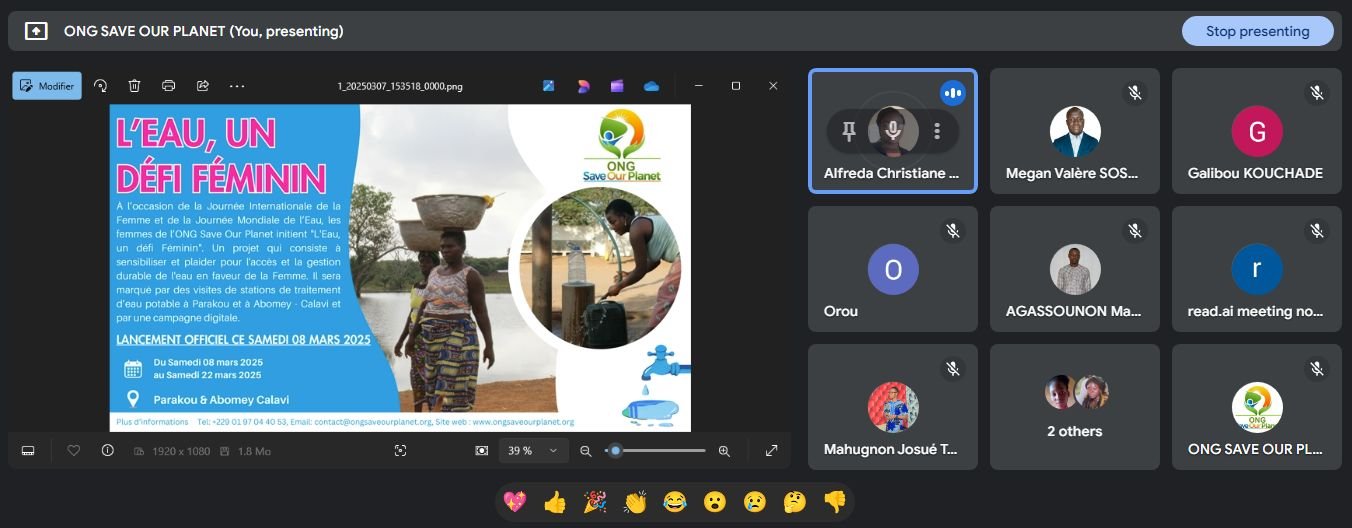The width and height of the screenshot is (1352, 528).
Task: Toggle the filmstrip view icon in Photos
Action: (x=28, y=451)
